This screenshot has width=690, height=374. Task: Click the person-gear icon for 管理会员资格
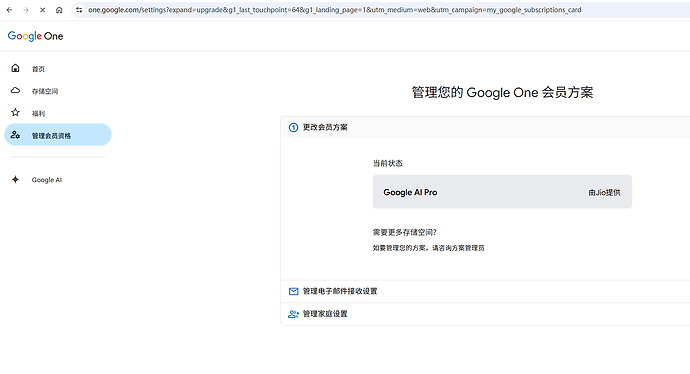point(15,135)
